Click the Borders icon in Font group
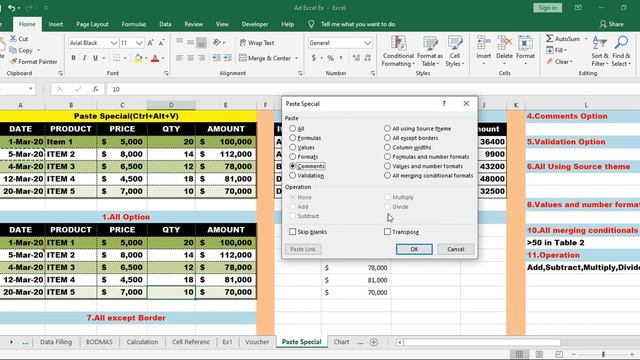 pos(116,58)
